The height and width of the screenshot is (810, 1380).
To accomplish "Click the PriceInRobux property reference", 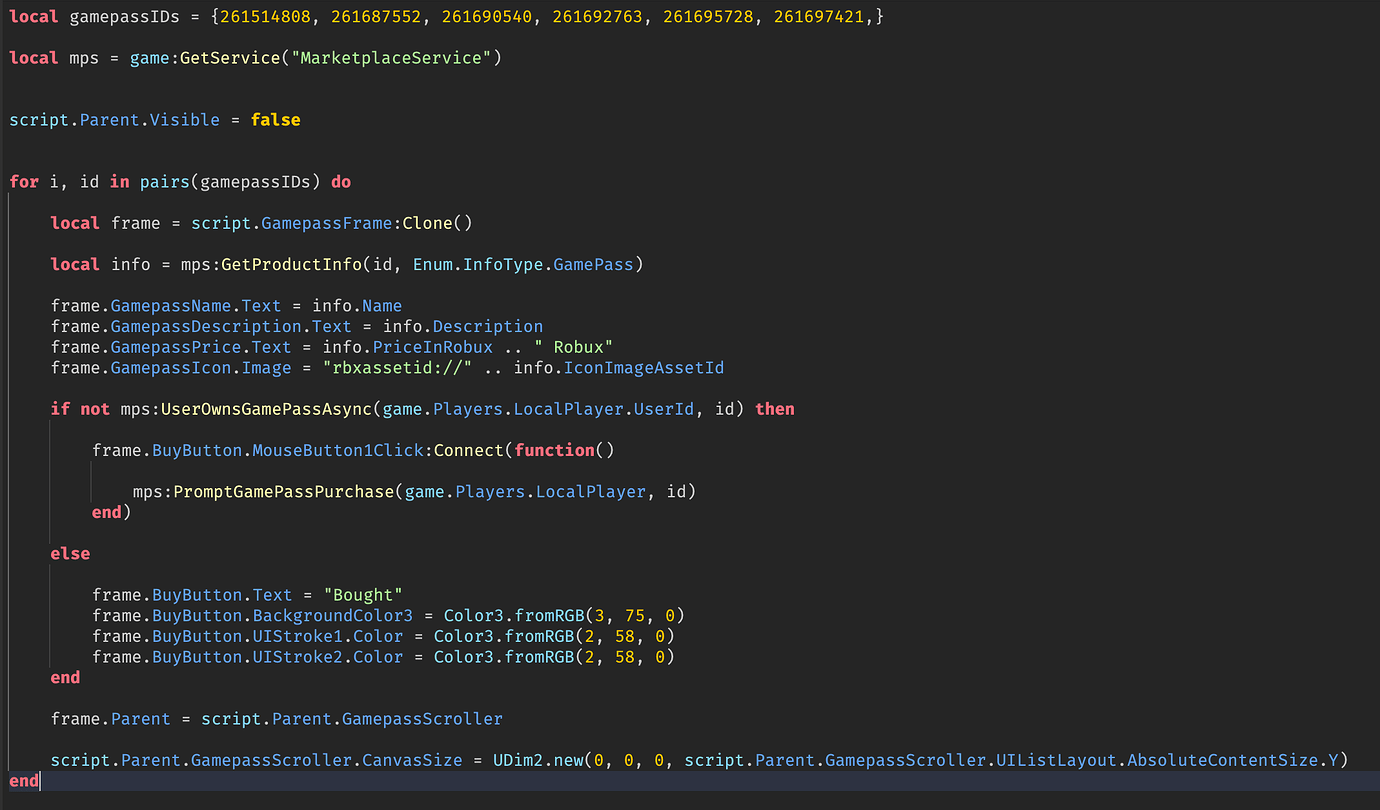I will (432, 346).
